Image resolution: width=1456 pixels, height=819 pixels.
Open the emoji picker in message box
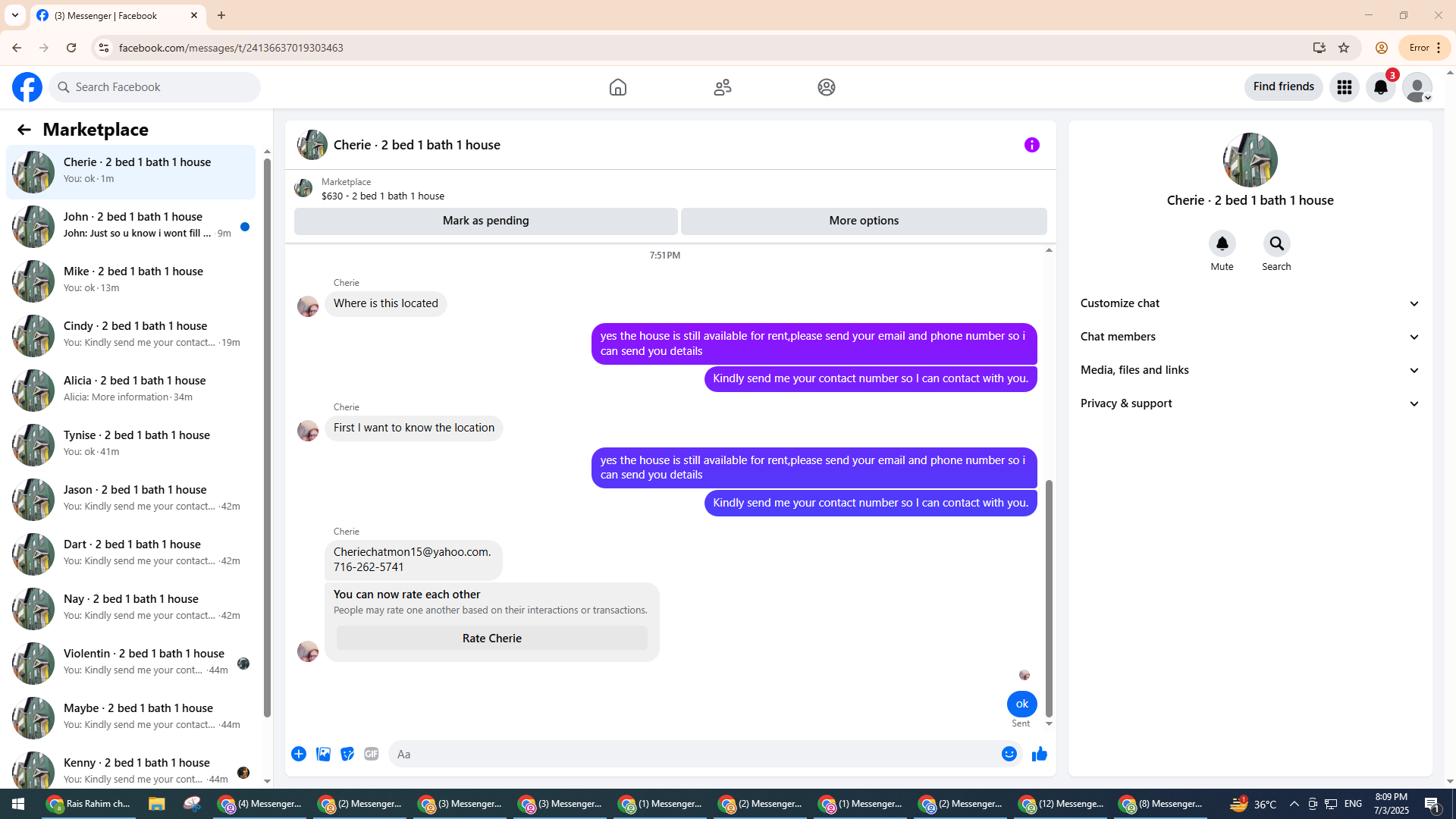point(1009,754)
